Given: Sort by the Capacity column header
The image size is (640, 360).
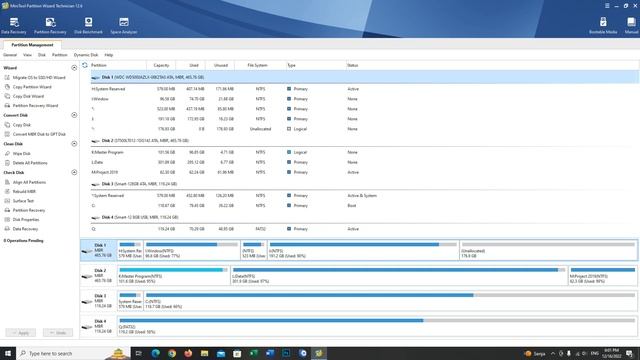Looking at the screenshot, I should click(161, 65).
